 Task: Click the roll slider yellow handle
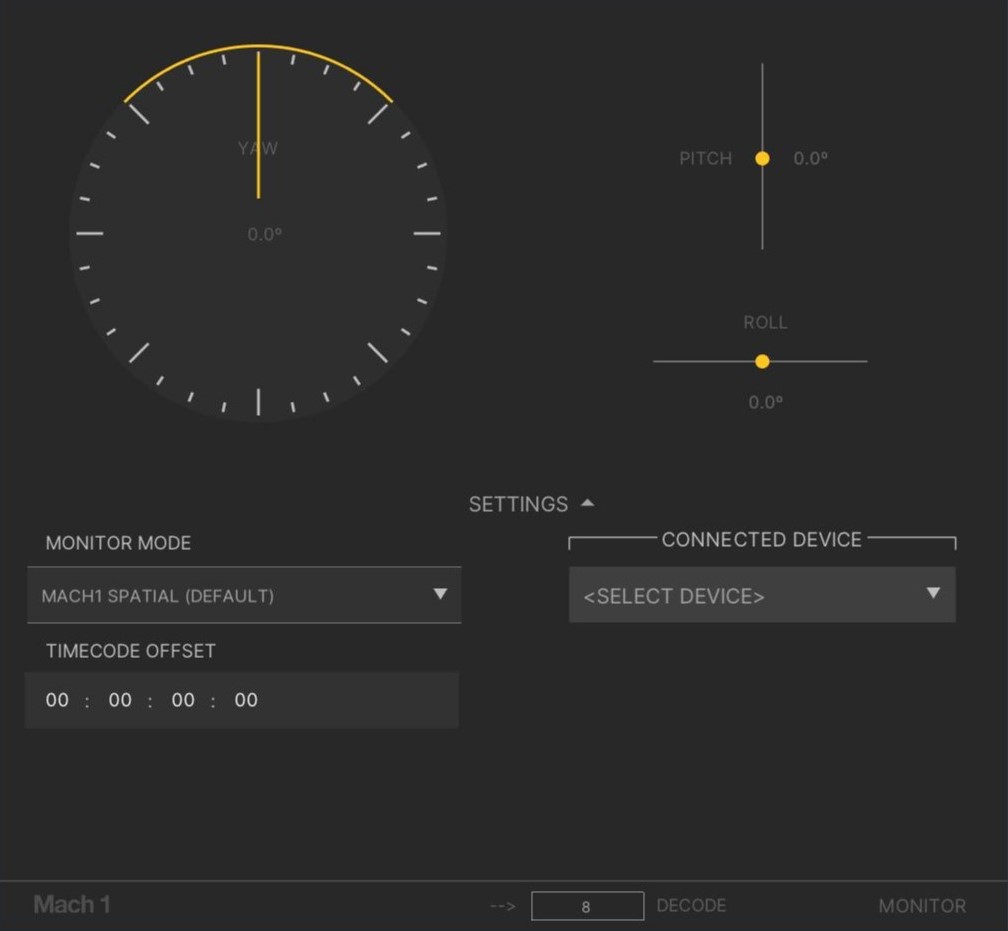click(762, 361)
